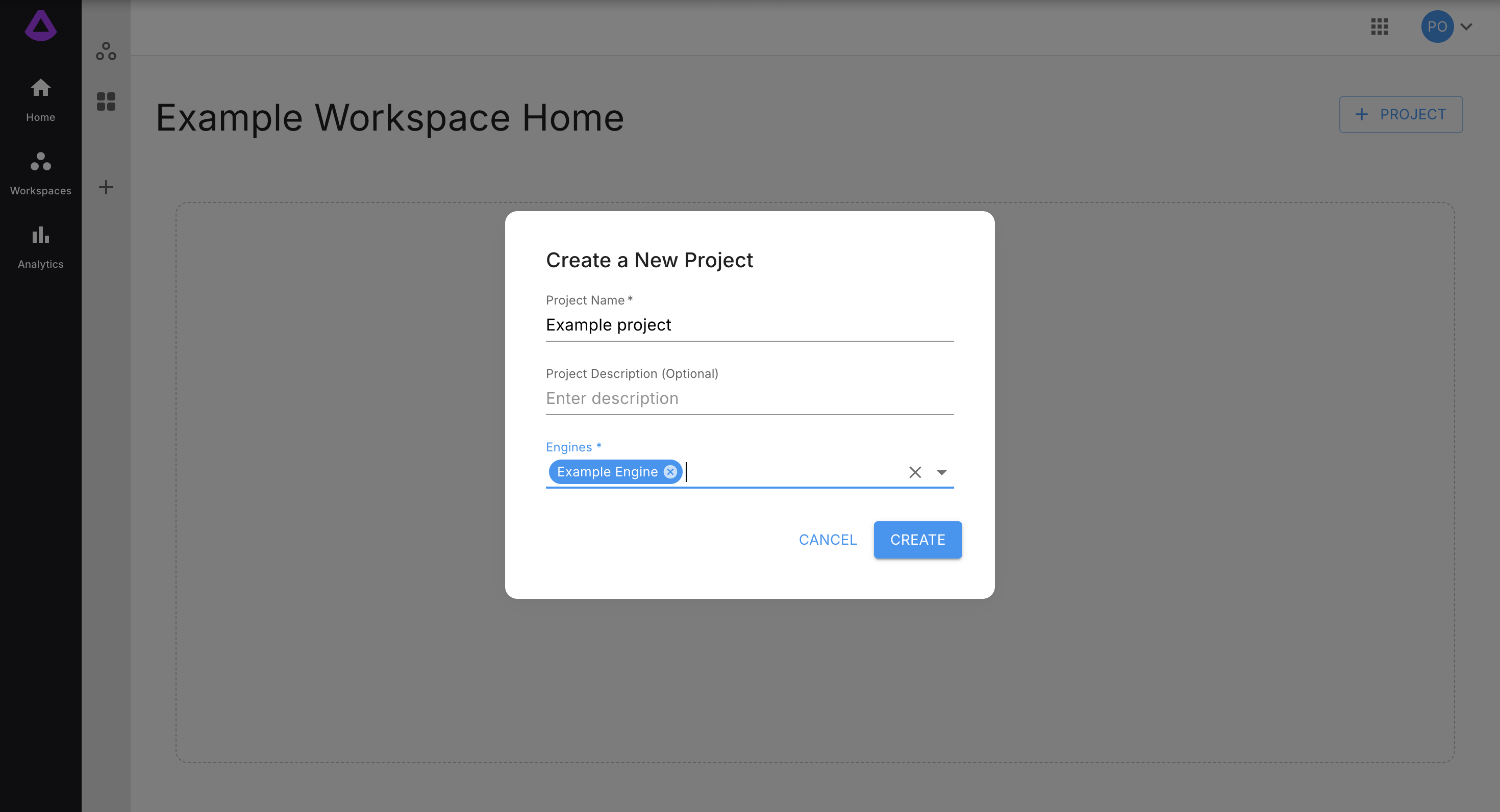The width and height of the screenshot is (1500, 812).
Task: Clear all selected engines
Action: pyautogui.click(x=915, y=472)
